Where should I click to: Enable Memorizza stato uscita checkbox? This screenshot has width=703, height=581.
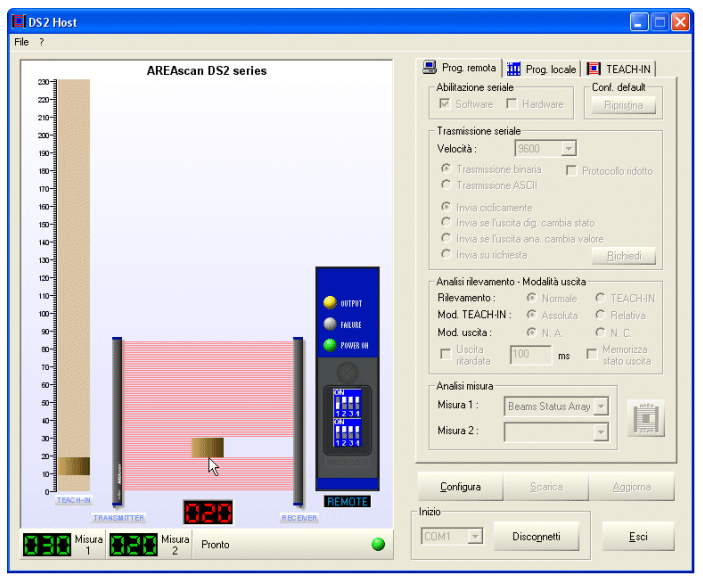click(592, 354)
